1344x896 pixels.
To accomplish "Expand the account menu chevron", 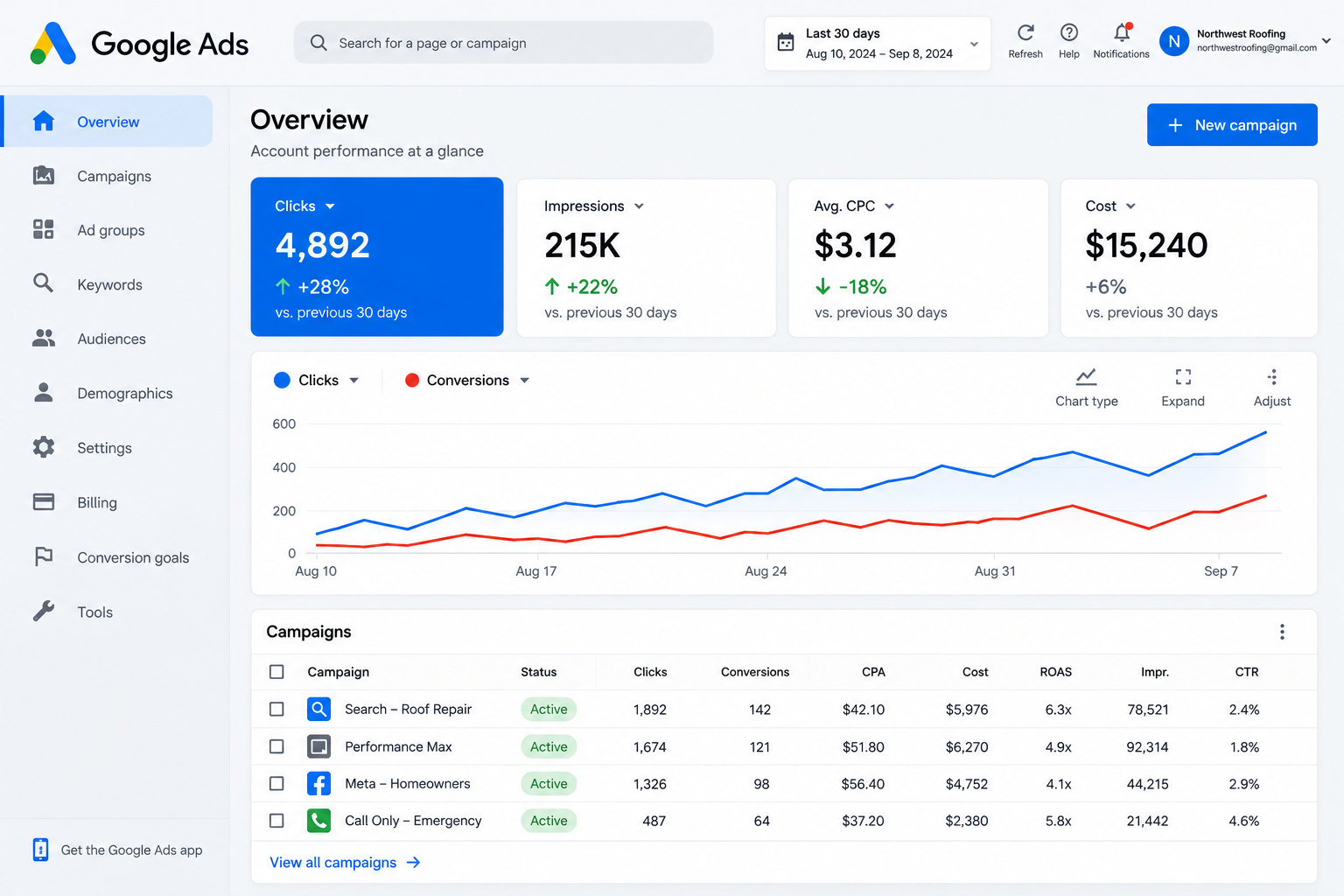I will point(1326,41).
